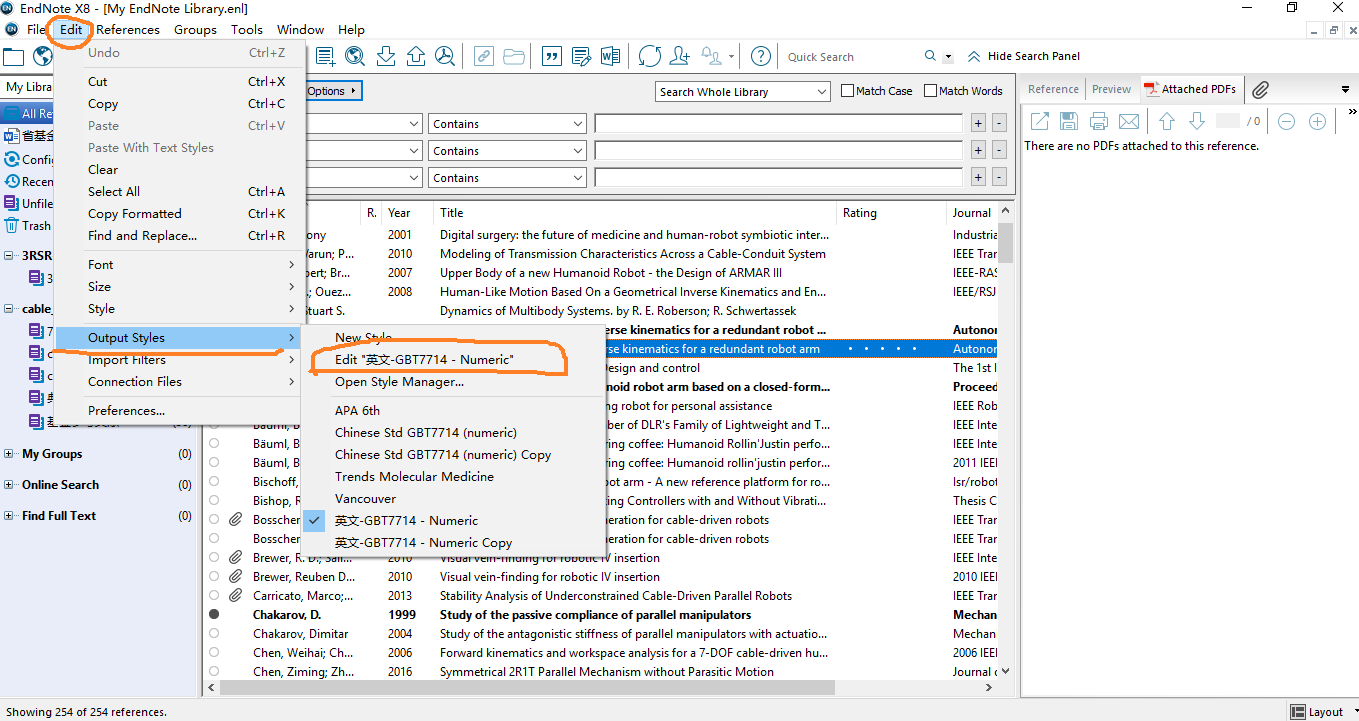This screenshot has width=1359, height=721.
Task: Select Open Style Manager menu entry
Action: [x=399, y=382]
